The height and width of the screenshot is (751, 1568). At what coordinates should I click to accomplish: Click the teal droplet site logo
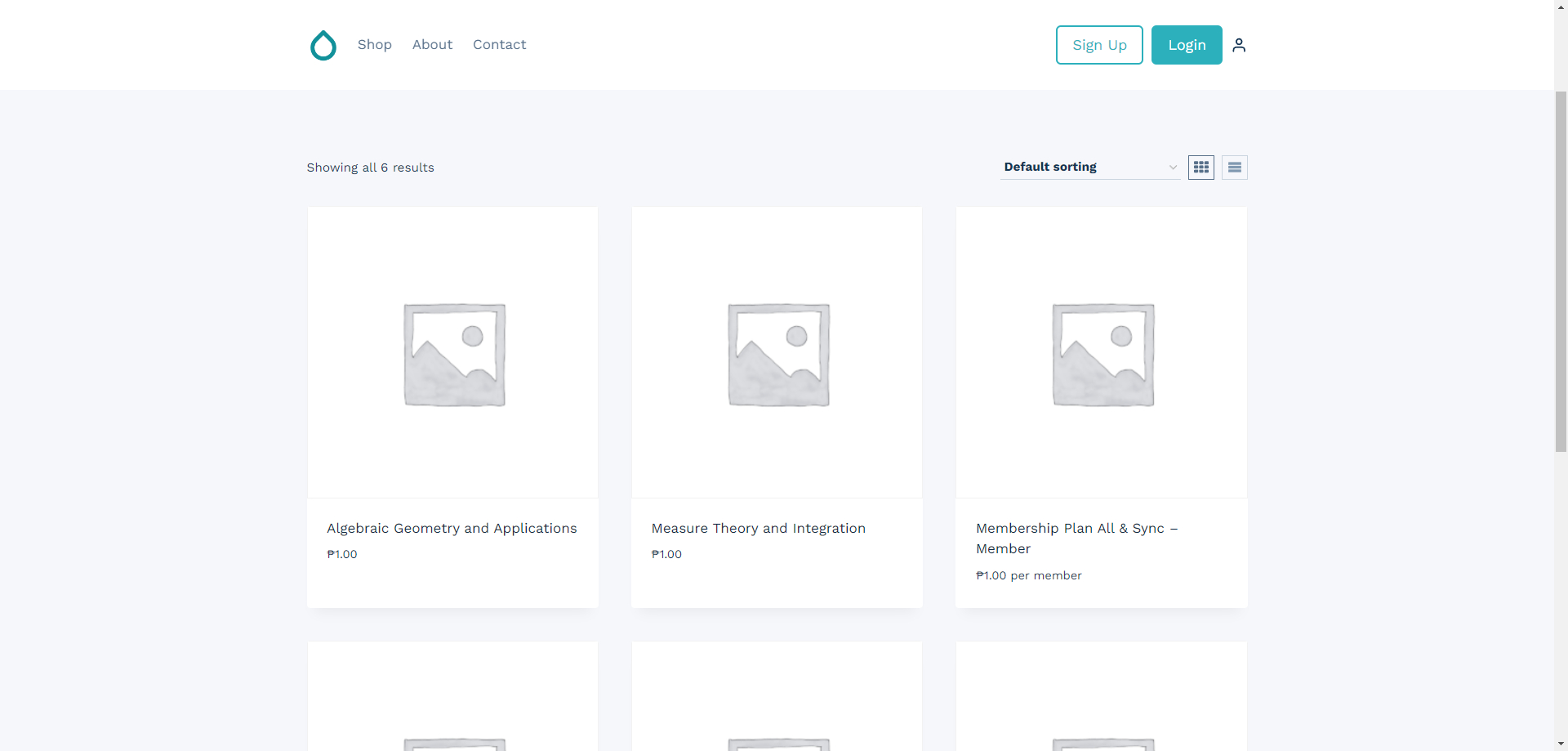pyautogui.click(x=323, y=45)
